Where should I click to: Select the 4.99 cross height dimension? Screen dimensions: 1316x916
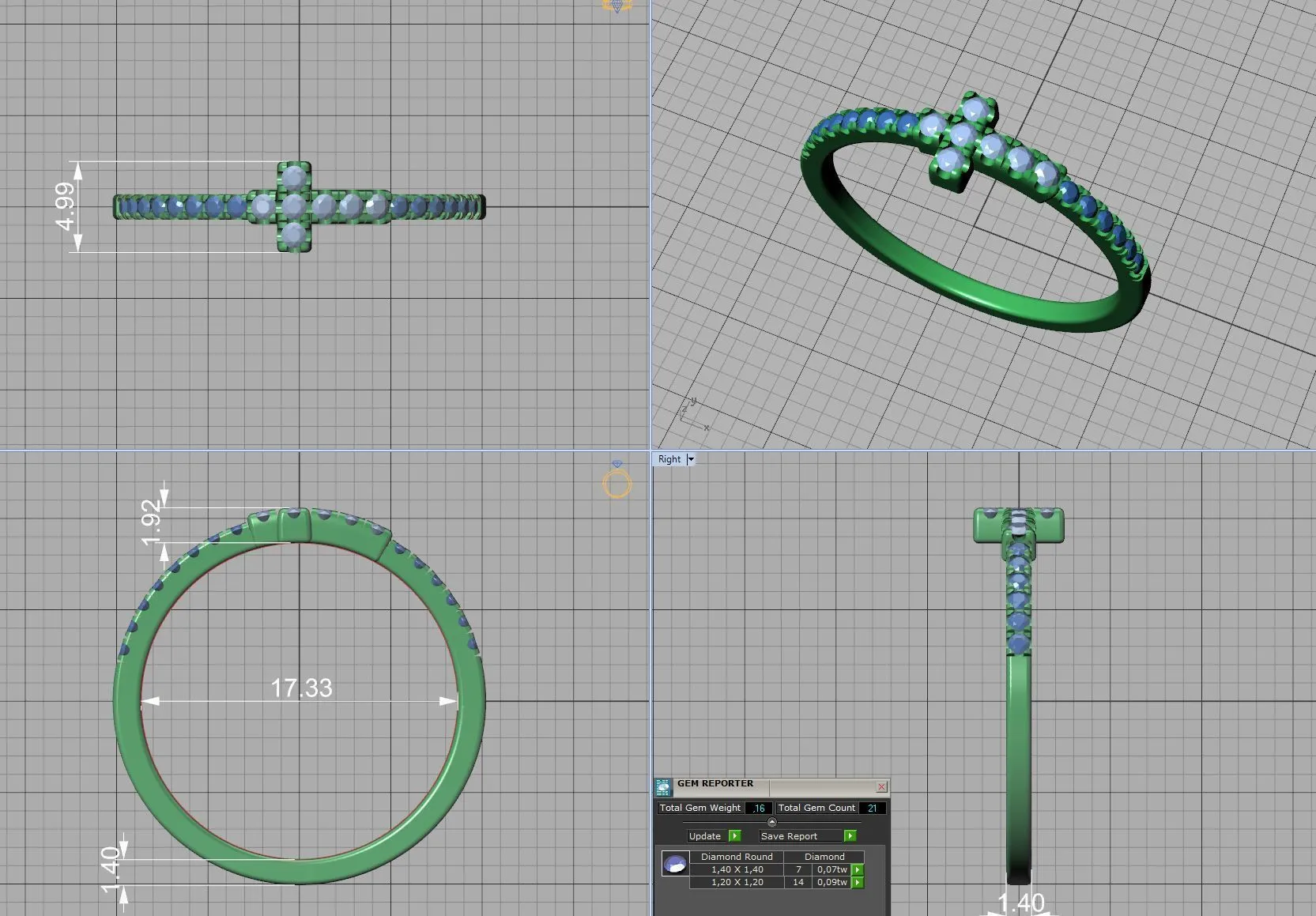pyautogui.click(x=66, y=206)
